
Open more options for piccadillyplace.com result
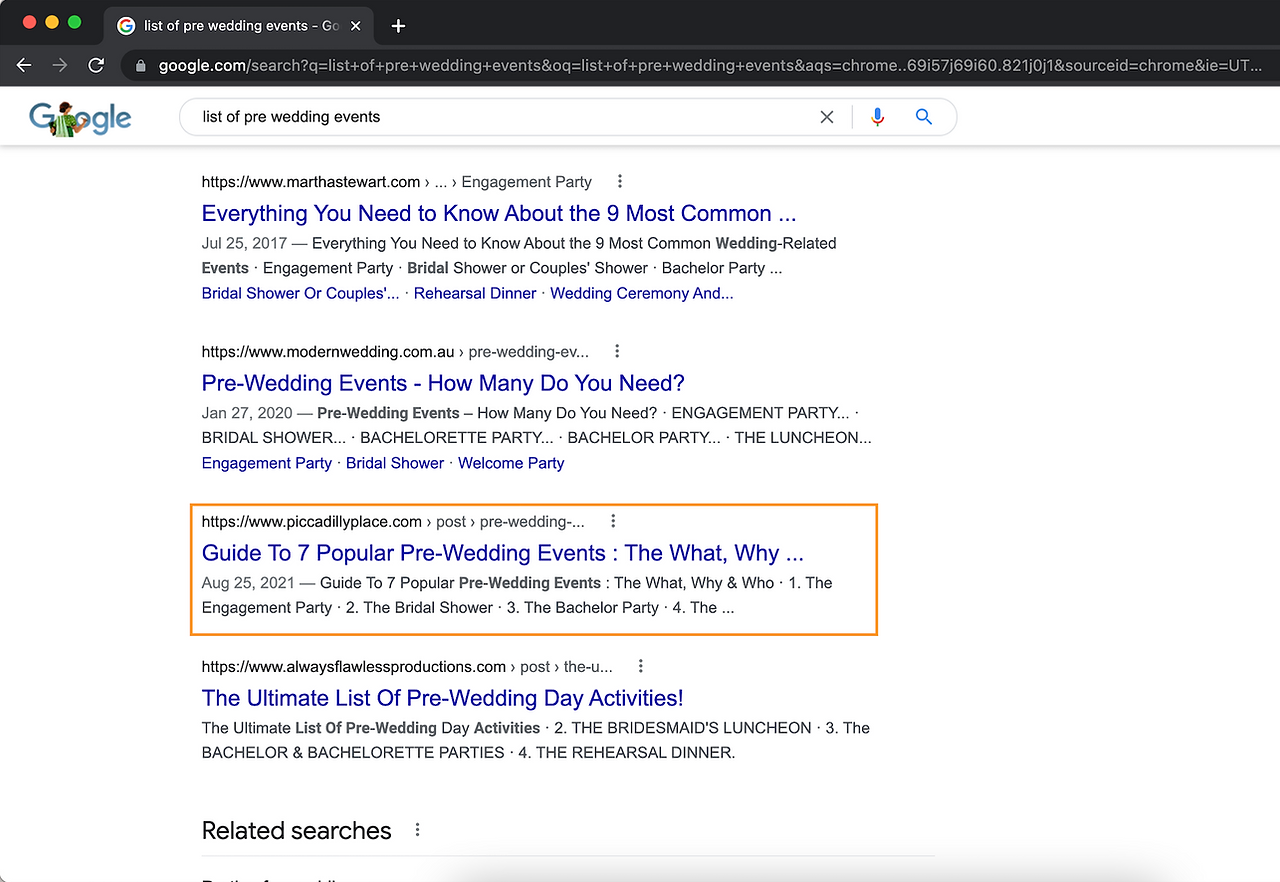click(613, 521)
